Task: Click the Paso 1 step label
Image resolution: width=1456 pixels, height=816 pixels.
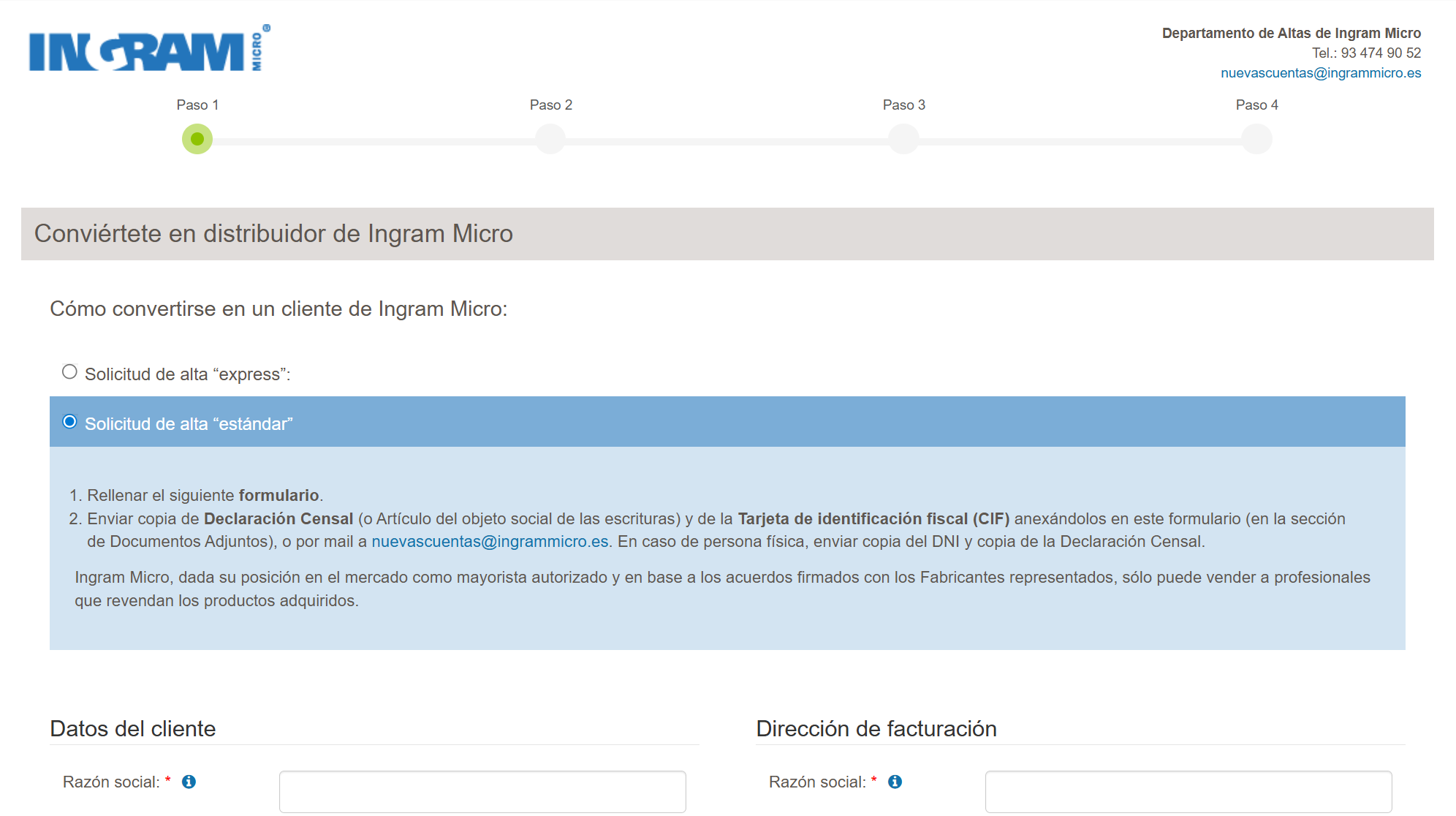Action: tap(197, 105)
